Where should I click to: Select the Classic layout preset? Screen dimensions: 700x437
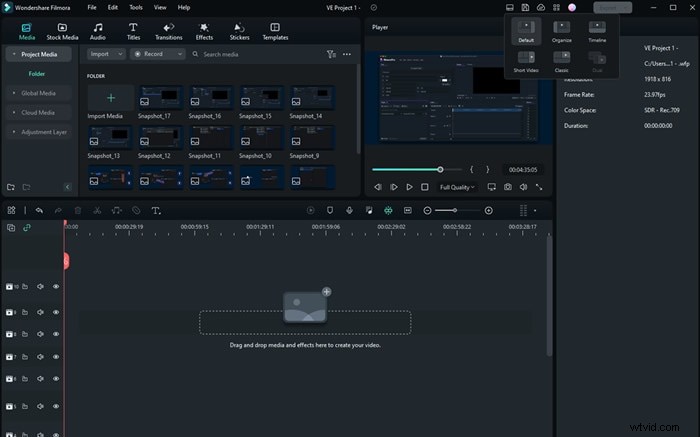click(561, 59)
